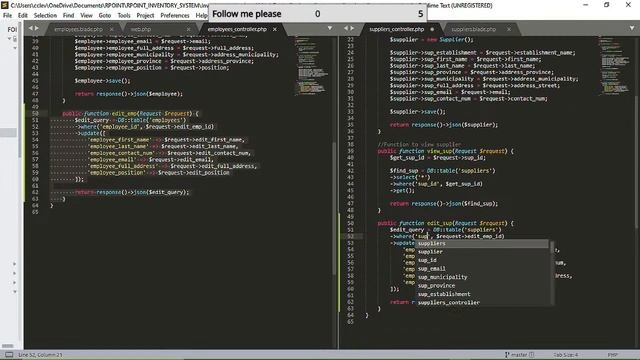The height and width of the screenshot is (360, 640).
Task: Close the suppliers.blade.php tab
Action: [x=509, y=29]
